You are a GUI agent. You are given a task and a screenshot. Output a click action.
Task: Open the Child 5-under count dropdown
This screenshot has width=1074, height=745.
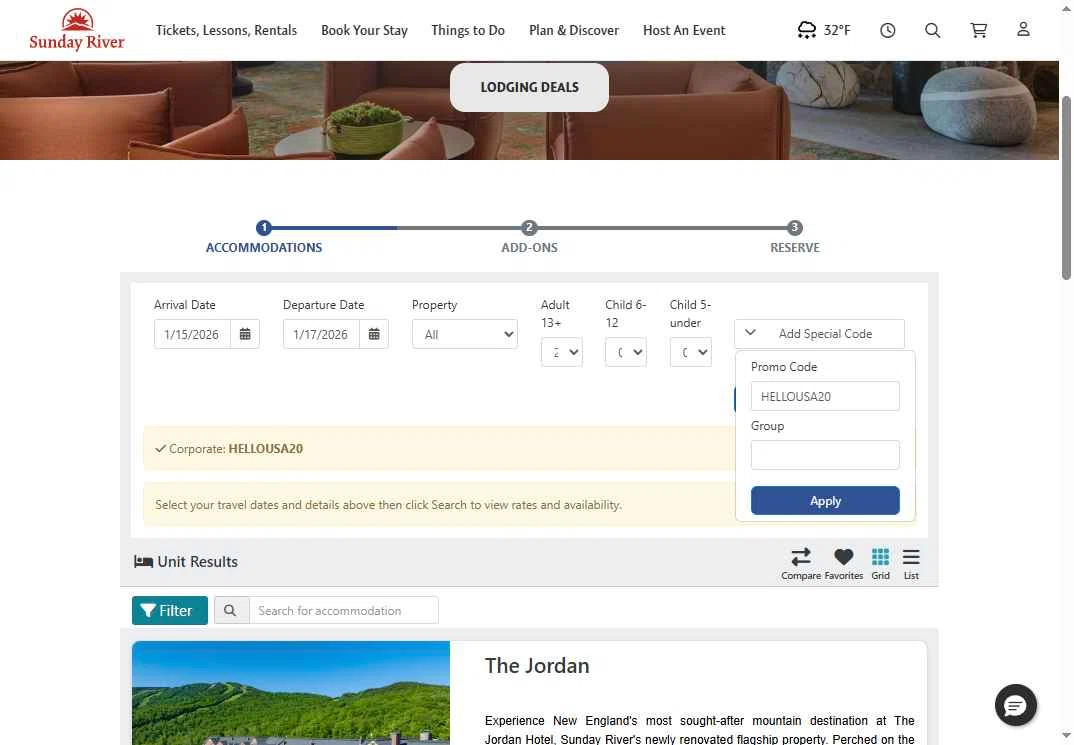pos(690,352)
